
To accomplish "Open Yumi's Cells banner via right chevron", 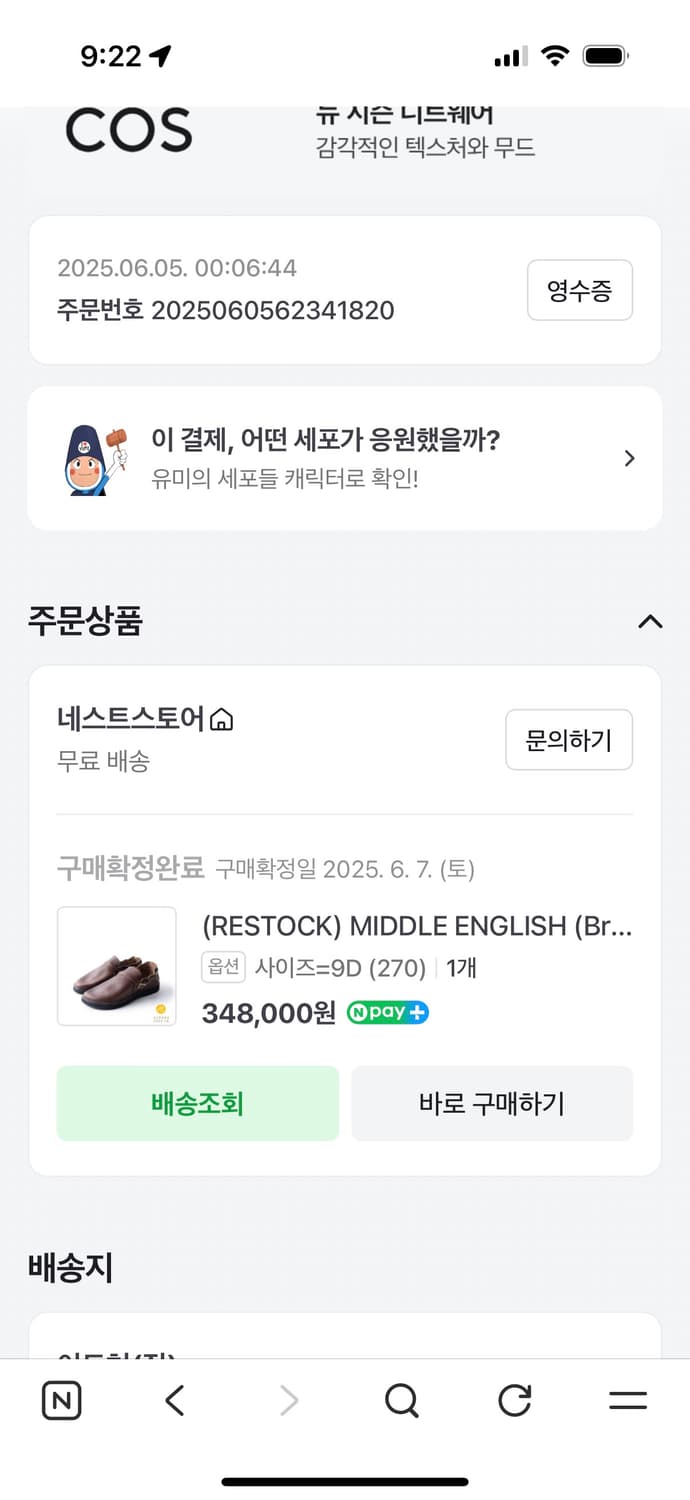I will [x=629, y=458].
